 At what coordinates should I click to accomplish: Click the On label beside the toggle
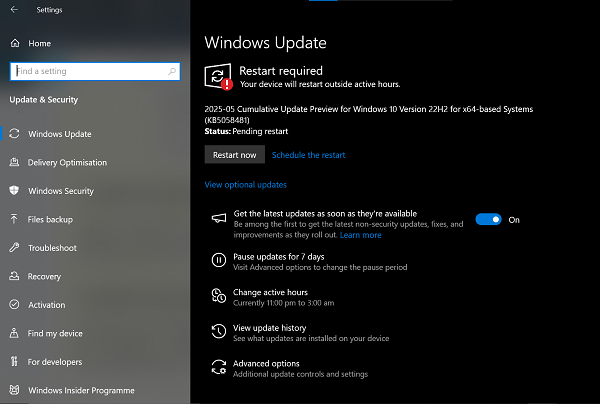[514, 220]
